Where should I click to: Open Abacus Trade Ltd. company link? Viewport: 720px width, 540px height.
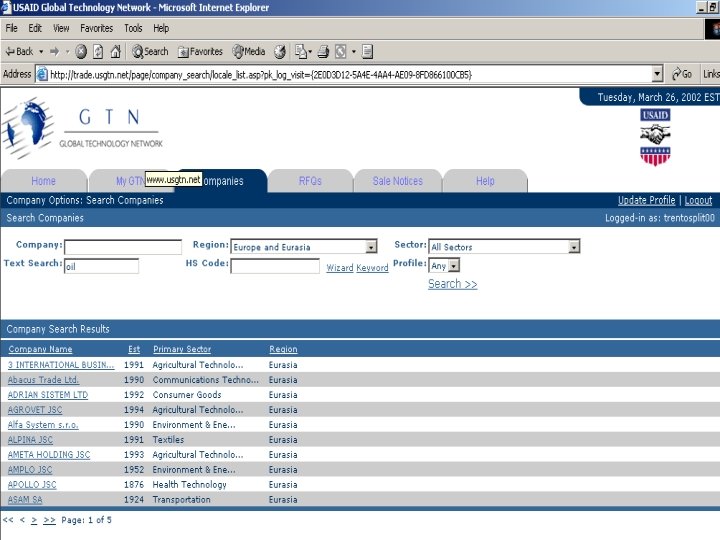[43, 380]
